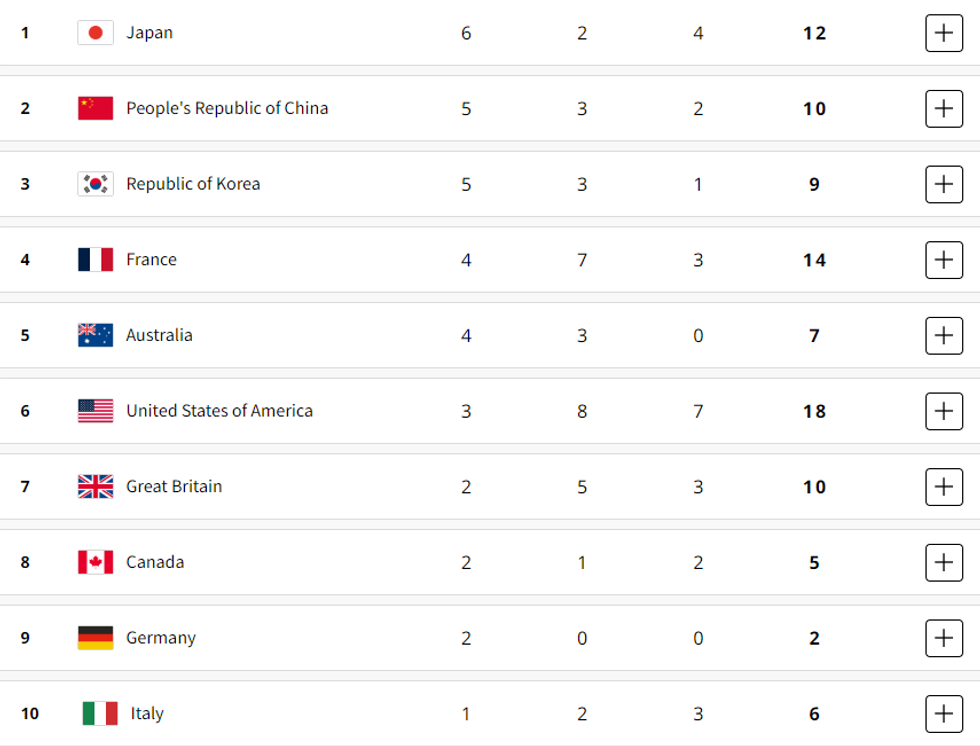The width and height of the screenshot is (980, 746).
Task: Click the France flag icon
Action: tap(96, 260)
